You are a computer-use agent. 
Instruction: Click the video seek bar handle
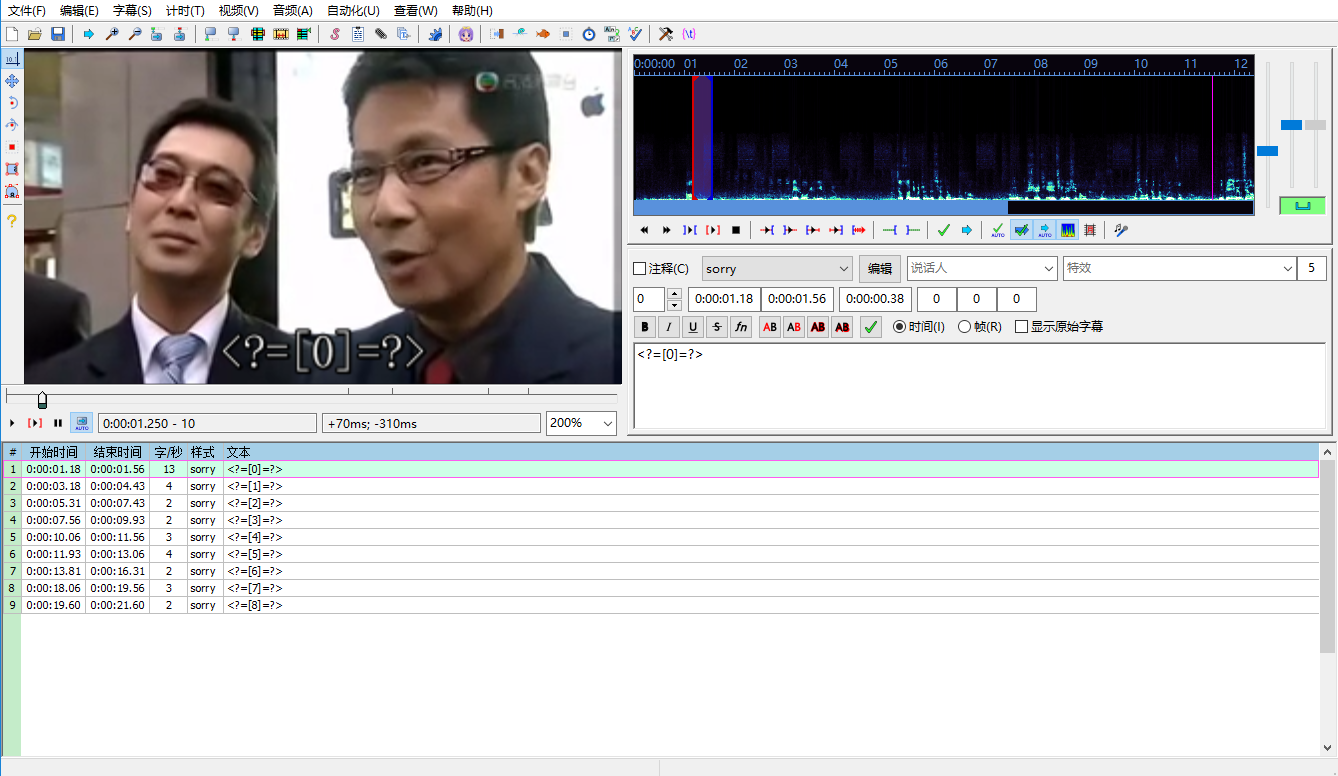[x=42, y=400]
